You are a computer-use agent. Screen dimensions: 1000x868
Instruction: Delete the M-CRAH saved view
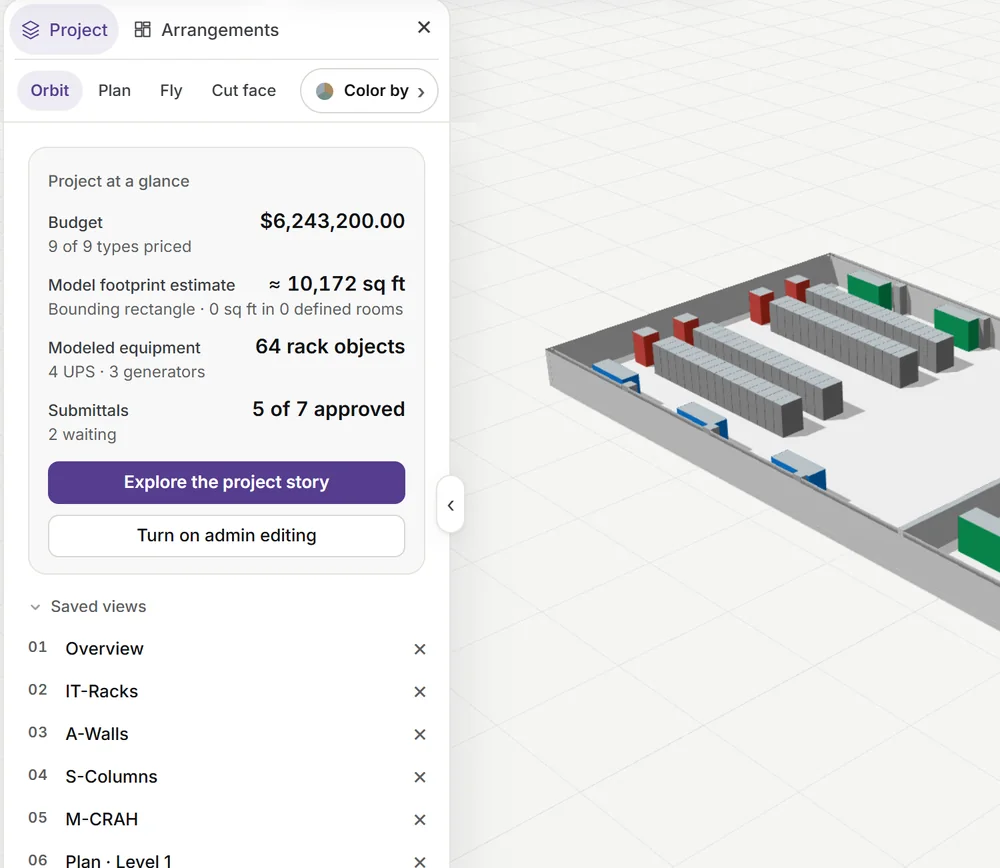tap(420, 820)
